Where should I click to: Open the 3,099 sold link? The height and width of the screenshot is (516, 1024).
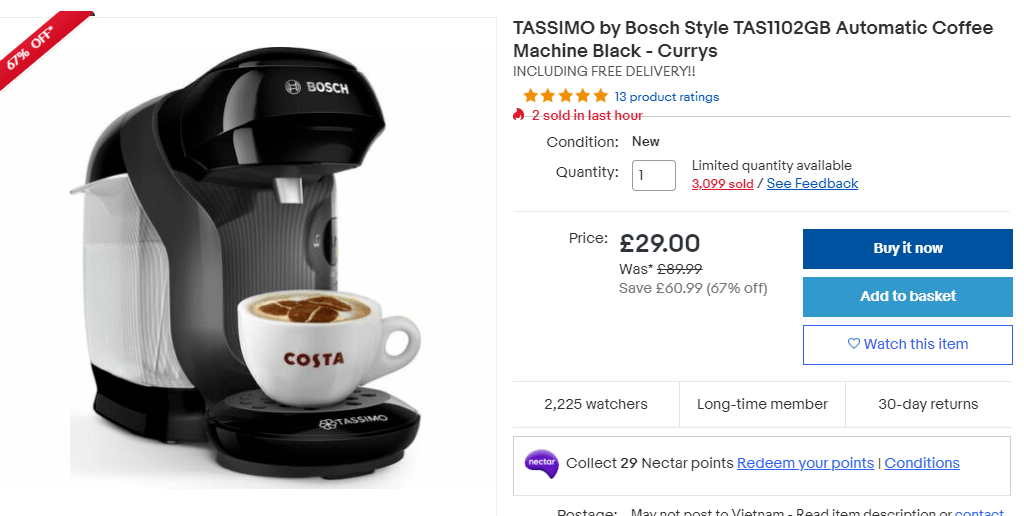coord(722,184)
